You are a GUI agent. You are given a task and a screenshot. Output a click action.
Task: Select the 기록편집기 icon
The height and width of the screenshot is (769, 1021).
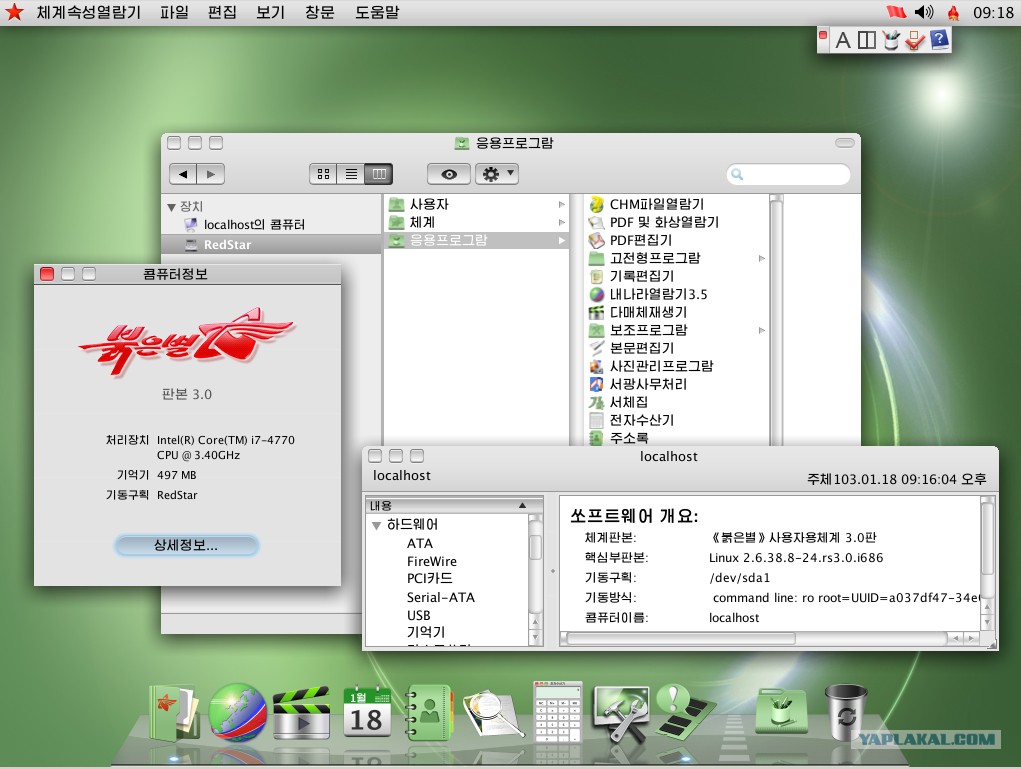pyautogui.click(x=596, y=276)
